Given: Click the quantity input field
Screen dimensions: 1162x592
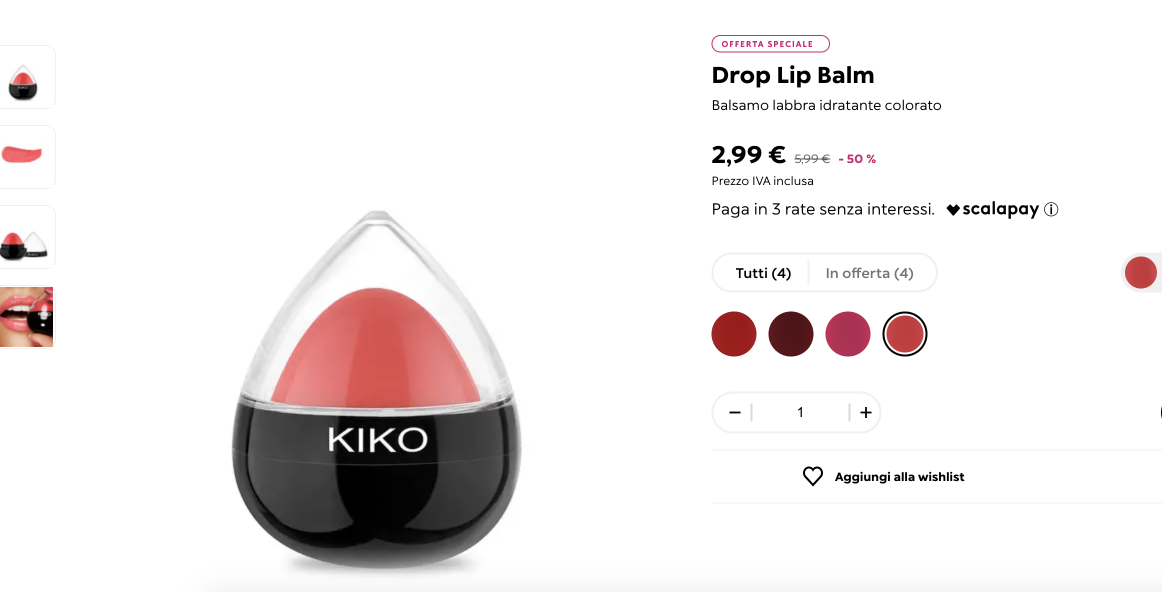Looking at the screenshot, I should pyautogui.click(x=800, y=413).
